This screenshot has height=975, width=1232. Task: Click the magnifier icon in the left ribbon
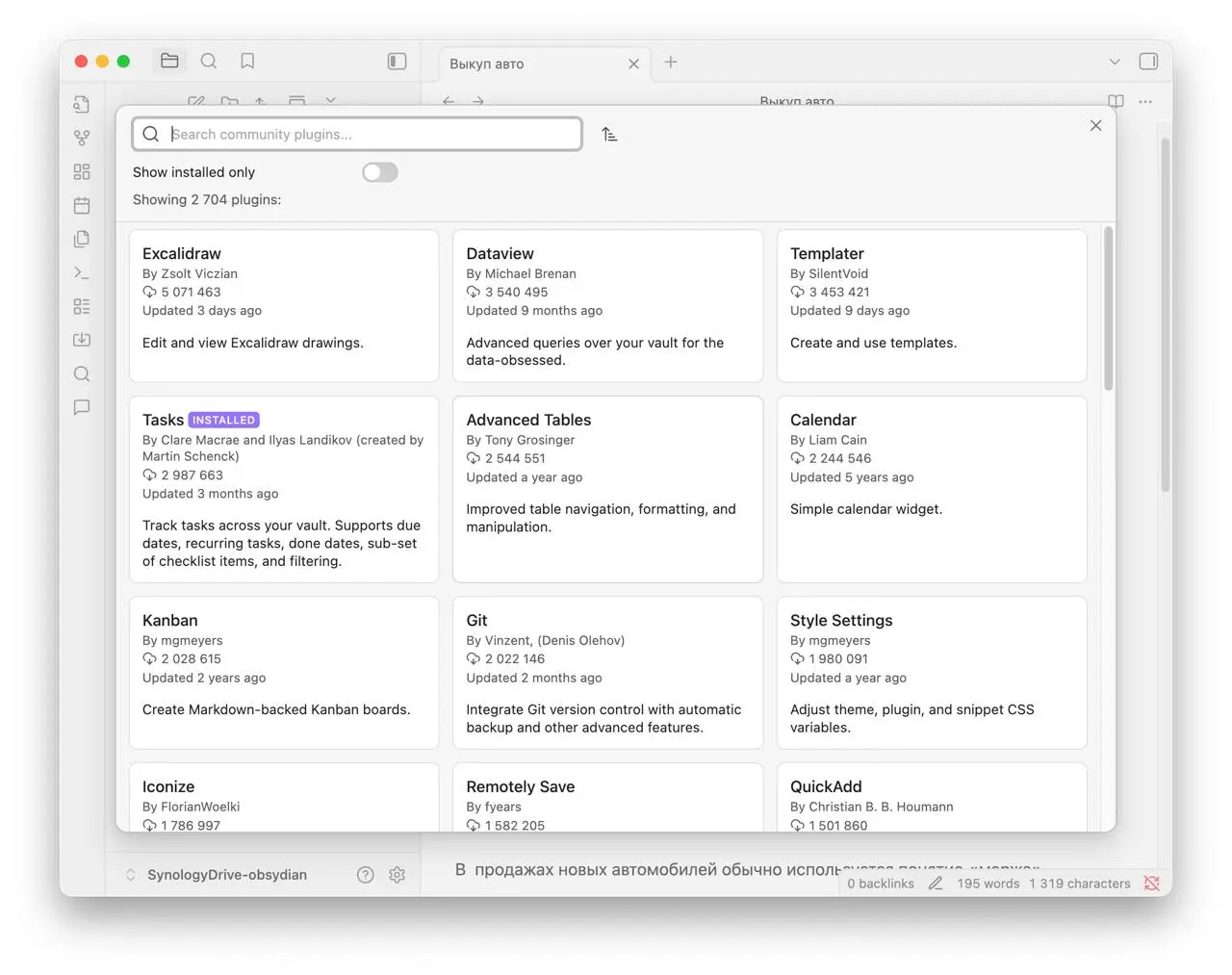tap(82, 374)
